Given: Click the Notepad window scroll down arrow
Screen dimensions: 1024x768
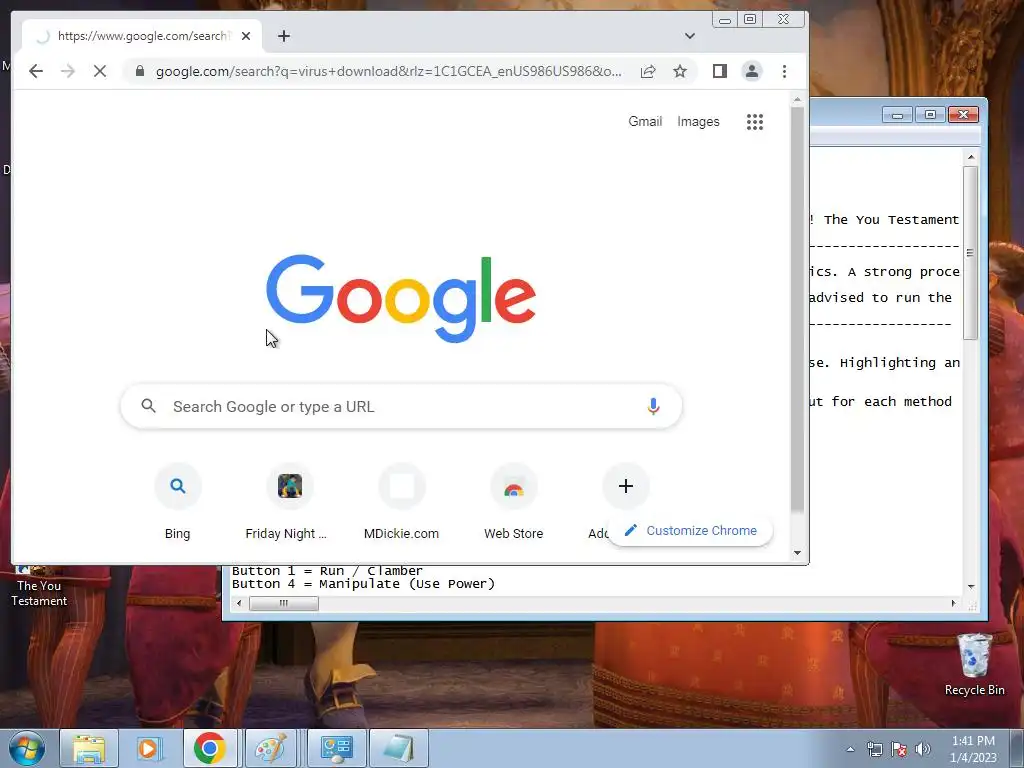Looking at the screenshot, I should pos(970,586).
